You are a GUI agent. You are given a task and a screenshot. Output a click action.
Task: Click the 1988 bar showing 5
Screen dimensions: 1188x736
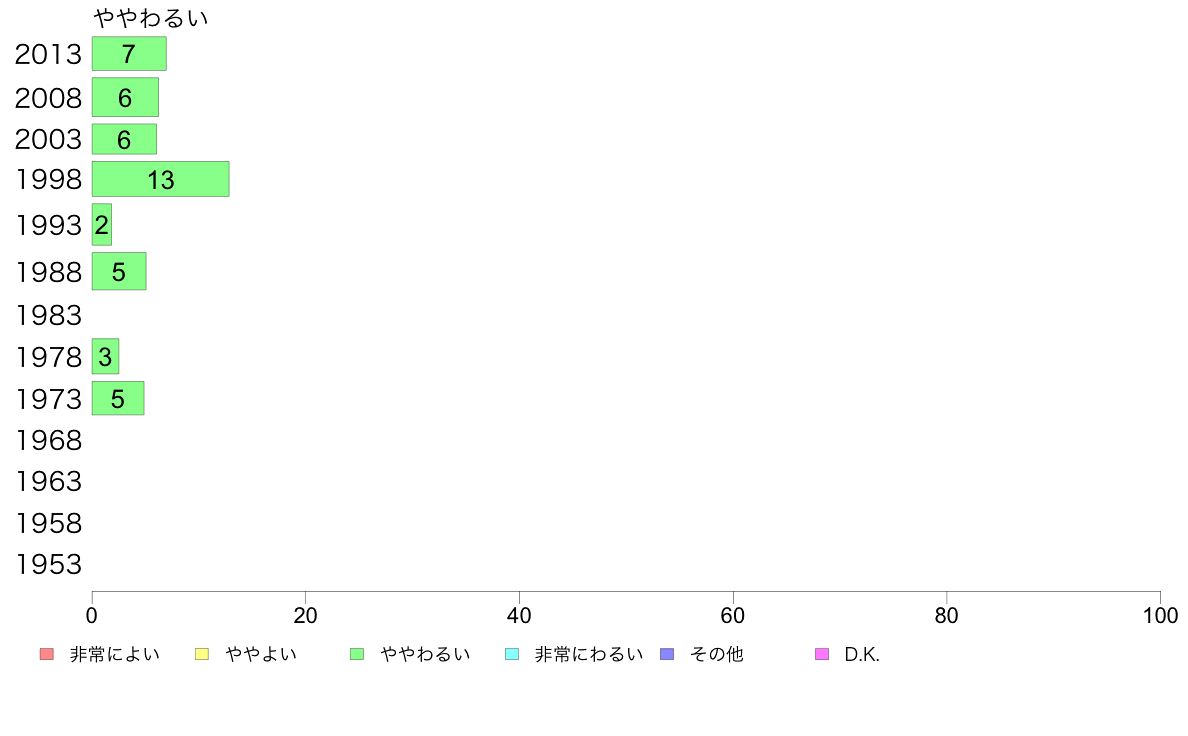point(119,271)
